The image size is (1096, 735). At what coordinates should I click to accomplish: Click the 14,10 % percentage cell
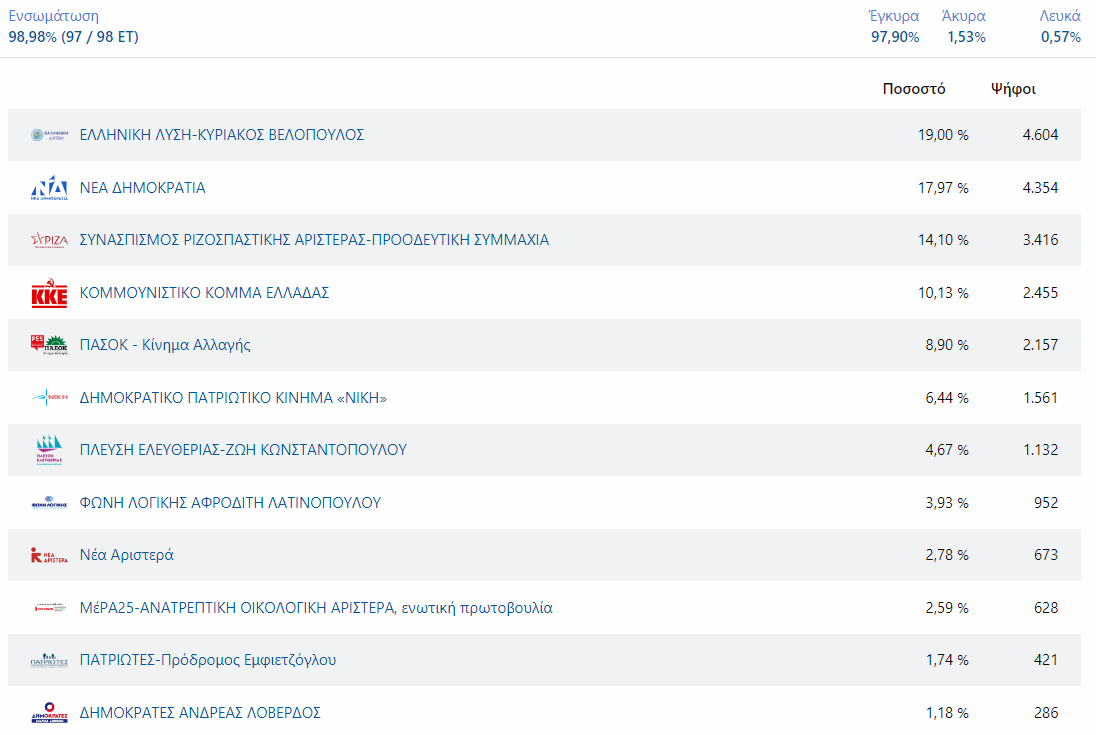(x=943, y=240)
